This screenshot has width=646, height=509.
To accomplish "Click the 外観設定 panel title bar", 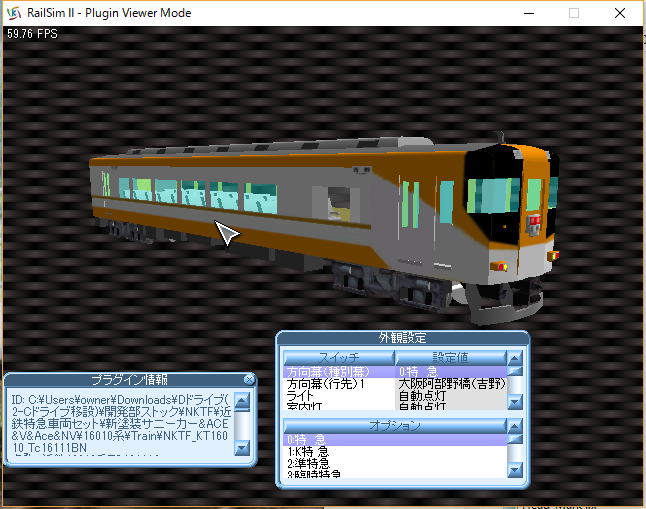I will pos(403,338).
